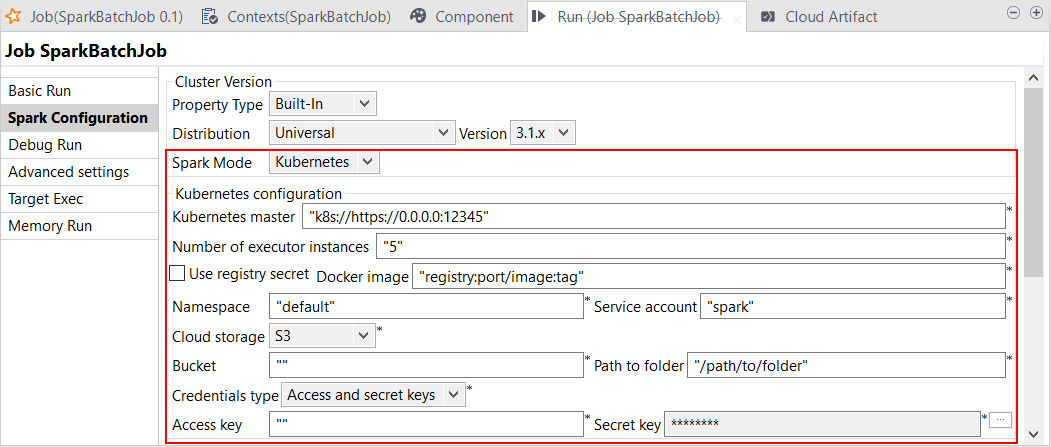1051x447 pixels.
Task: Click the Kubernetes master input field
Action: [652, 216]
